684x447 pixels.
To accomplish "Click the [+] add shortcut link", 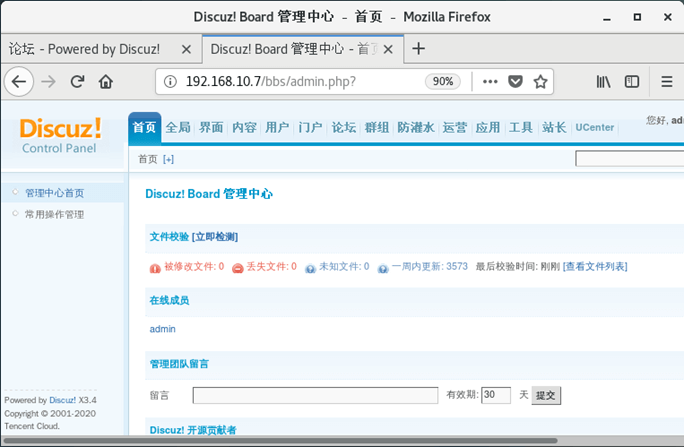I will [168, 160].
